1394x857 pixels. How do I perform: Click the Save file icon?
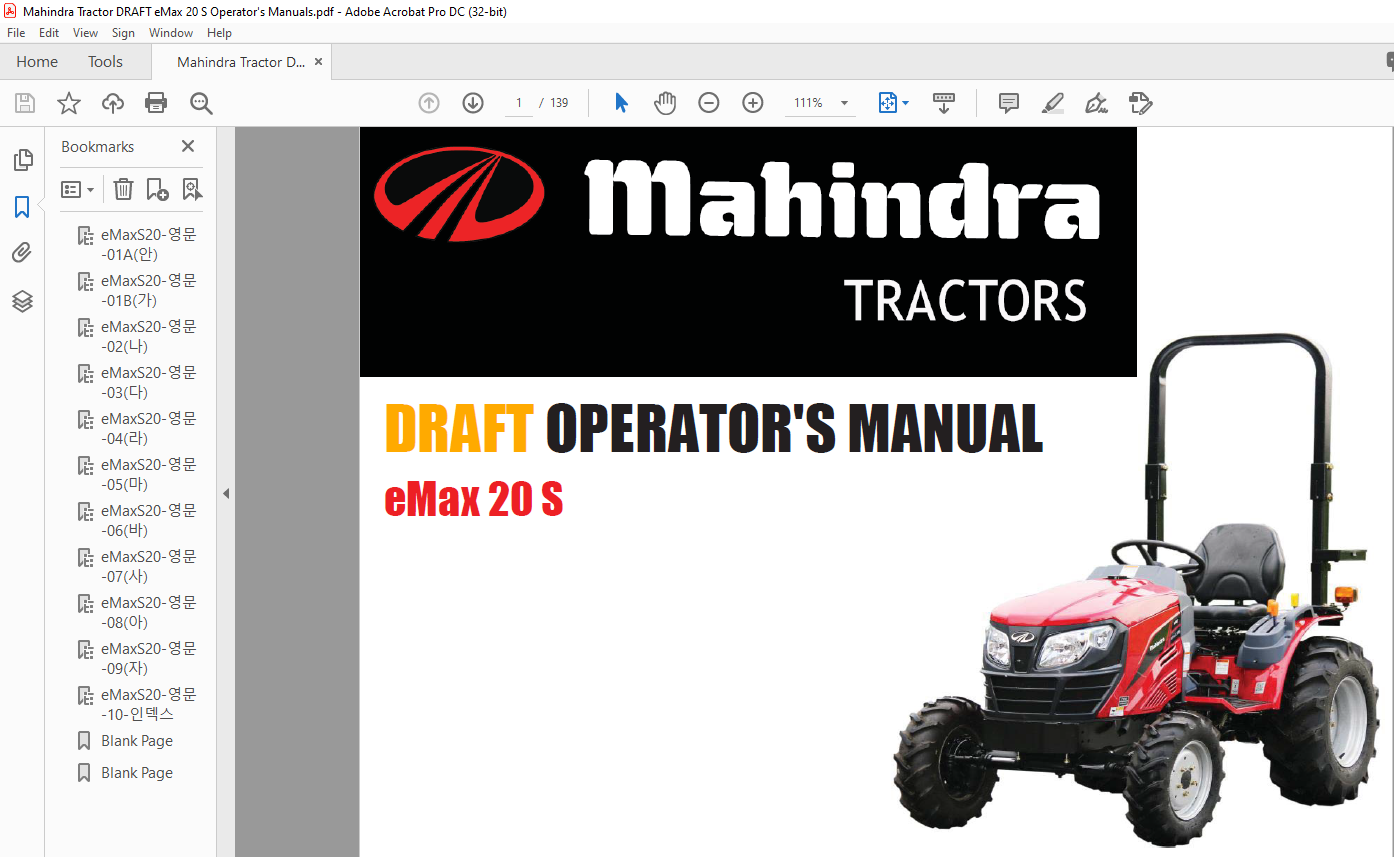[x=25, y=103]
